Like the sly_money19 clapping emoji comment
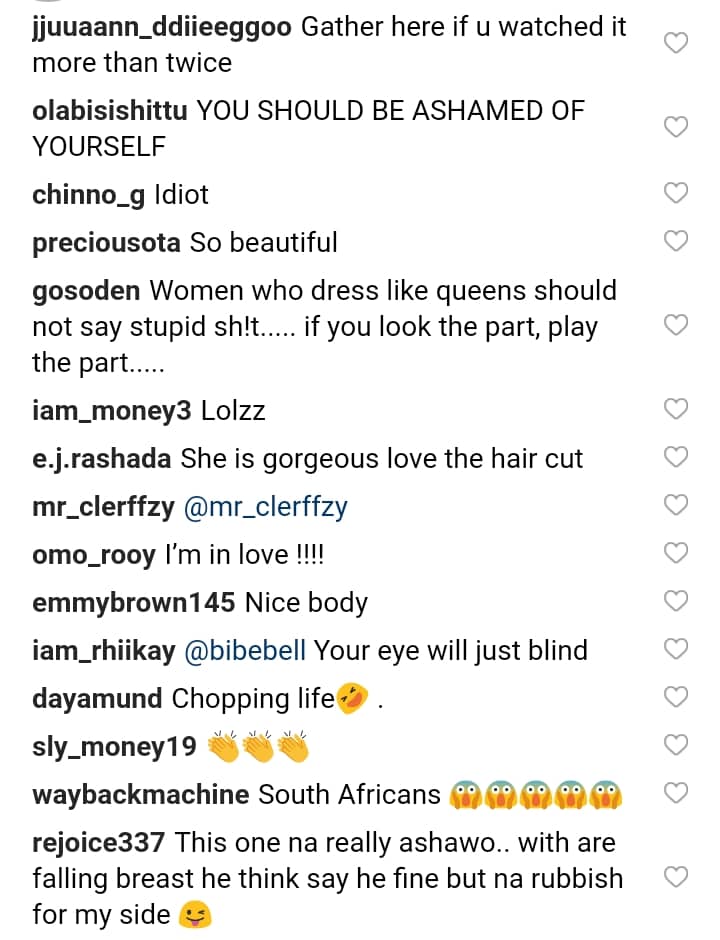 coord(677,745)
